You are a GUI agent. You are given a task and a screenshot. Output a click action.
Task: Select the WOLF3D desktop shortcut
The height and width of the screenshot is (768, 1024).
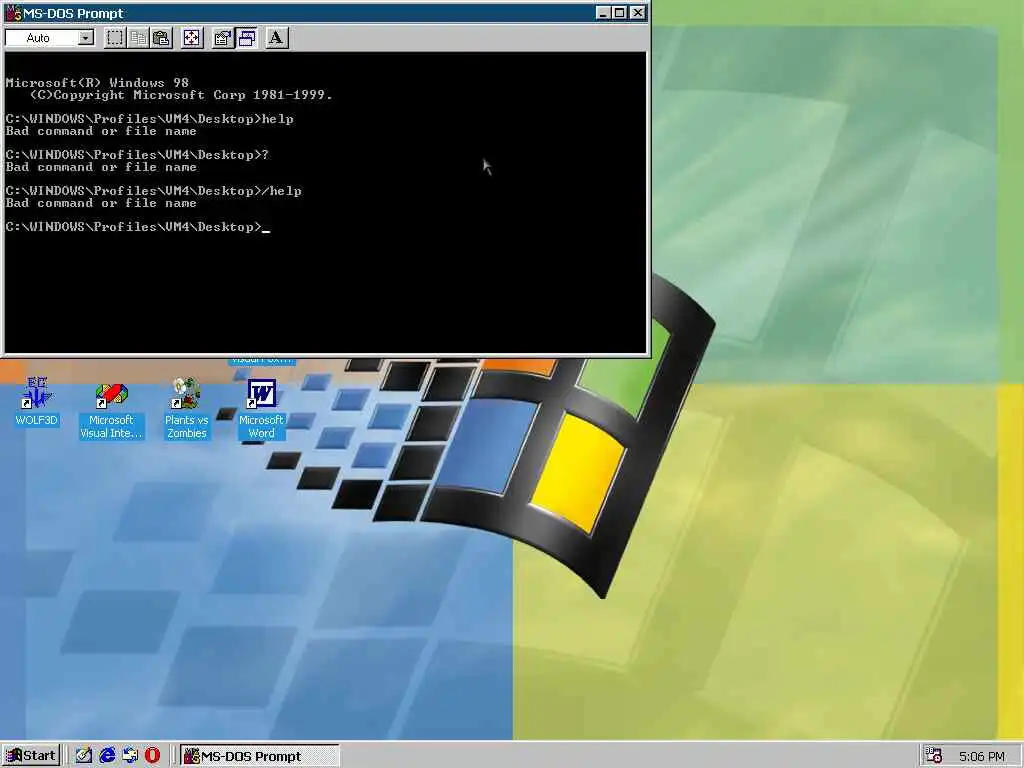click(x=36, y=401)
